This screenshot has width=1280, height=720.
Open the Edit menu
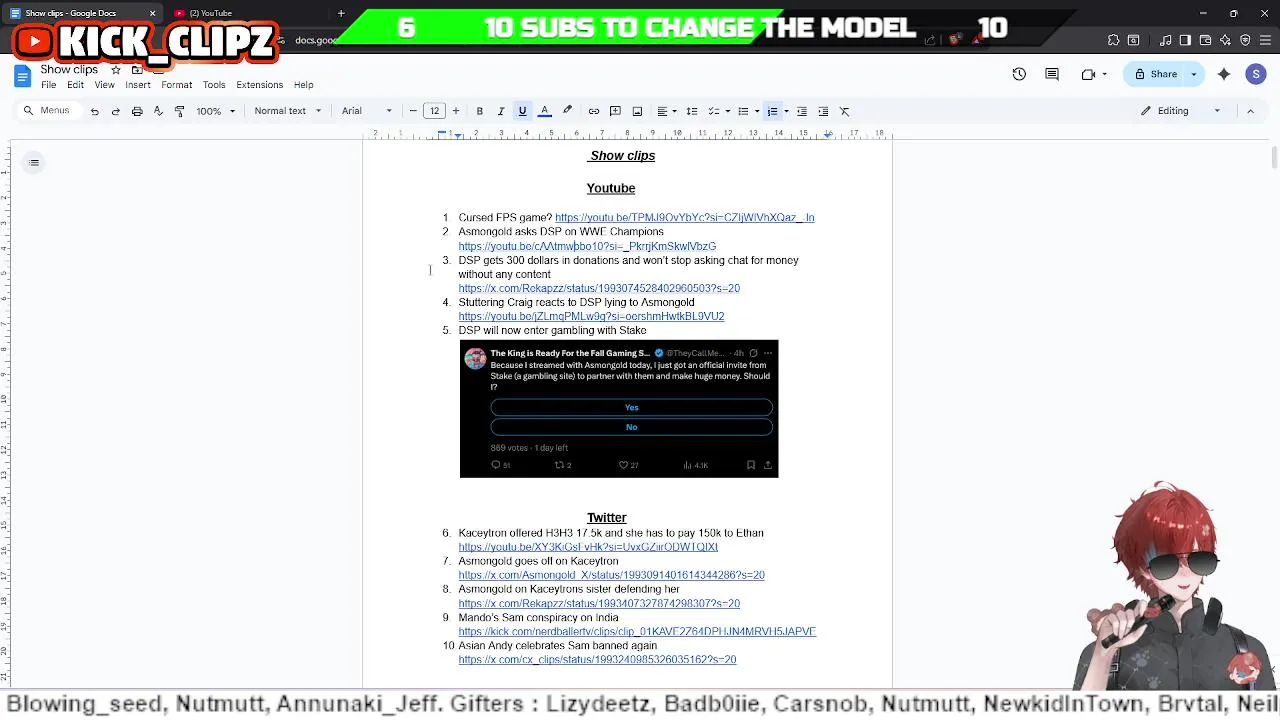(75, 85)
